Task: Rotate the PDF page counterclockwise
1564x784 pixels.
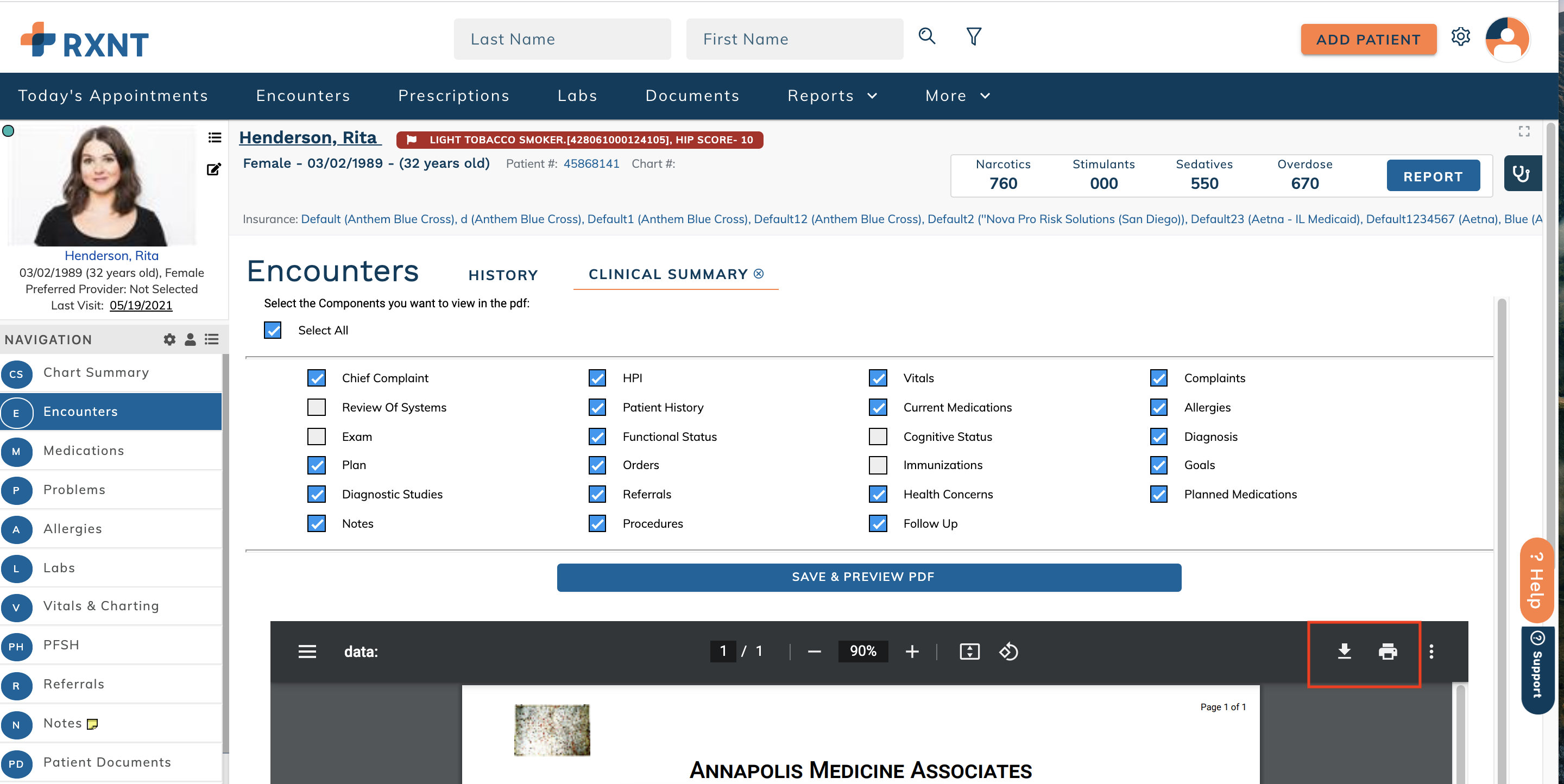Action: click(x=1008, y=651)
